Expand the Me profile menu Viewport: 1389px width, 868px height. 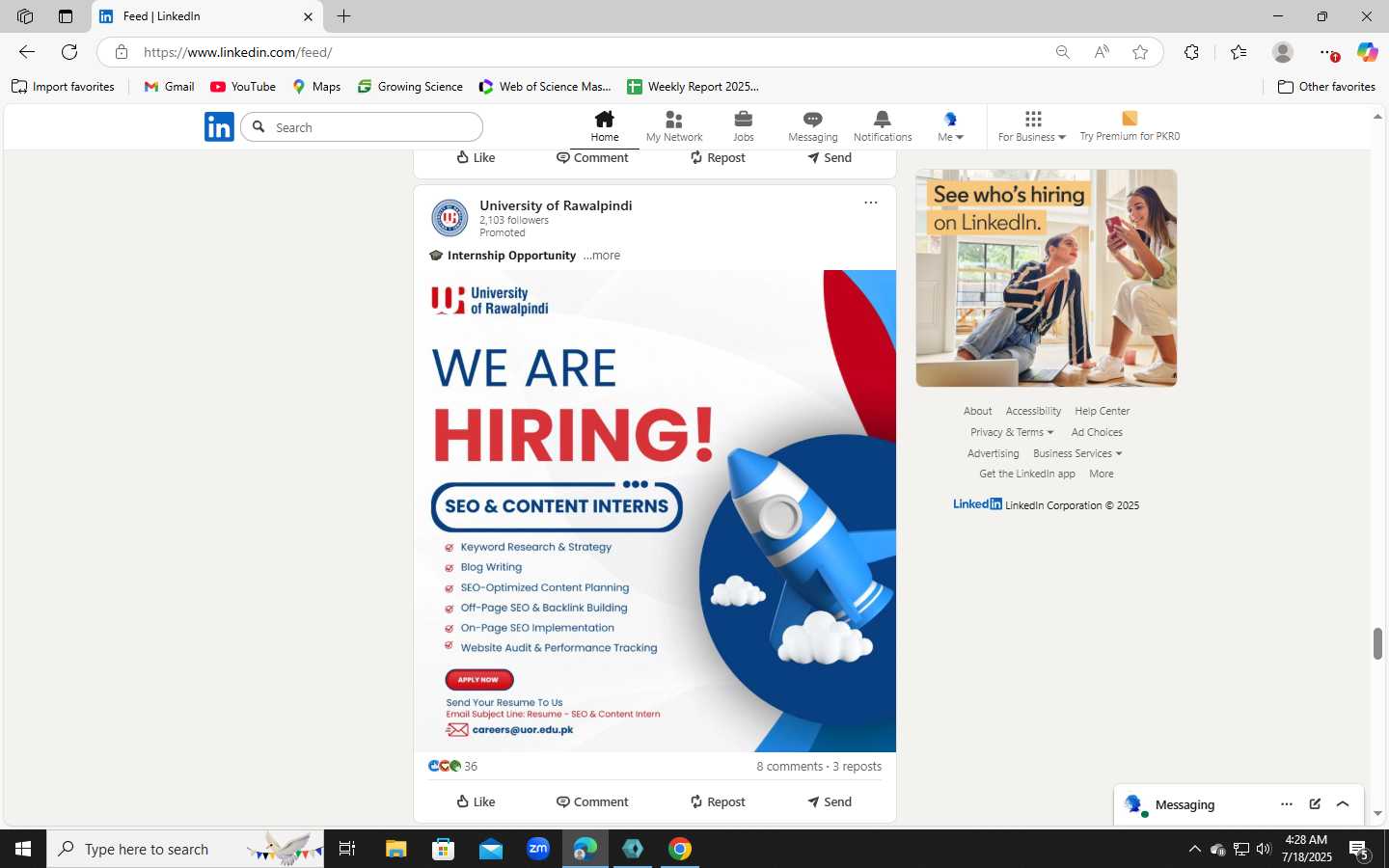point(951,126)
